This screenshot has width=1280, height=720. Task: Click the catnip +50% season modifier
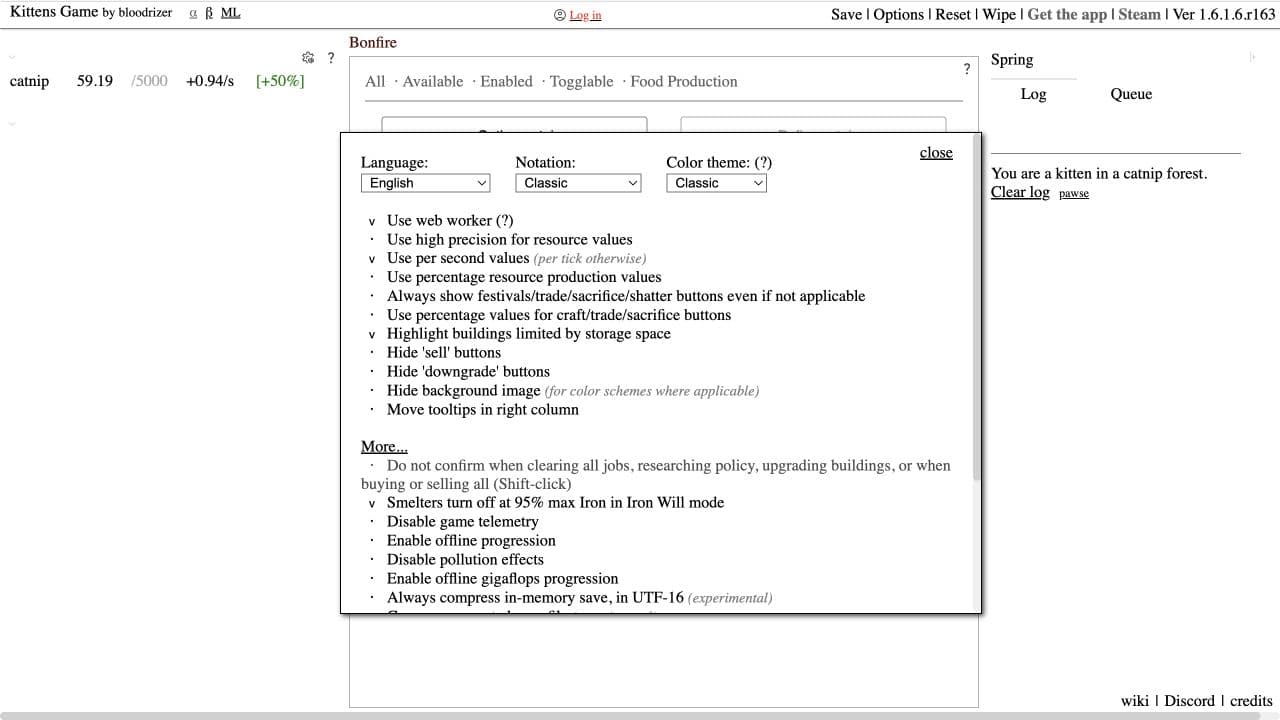tap(280, 81)
